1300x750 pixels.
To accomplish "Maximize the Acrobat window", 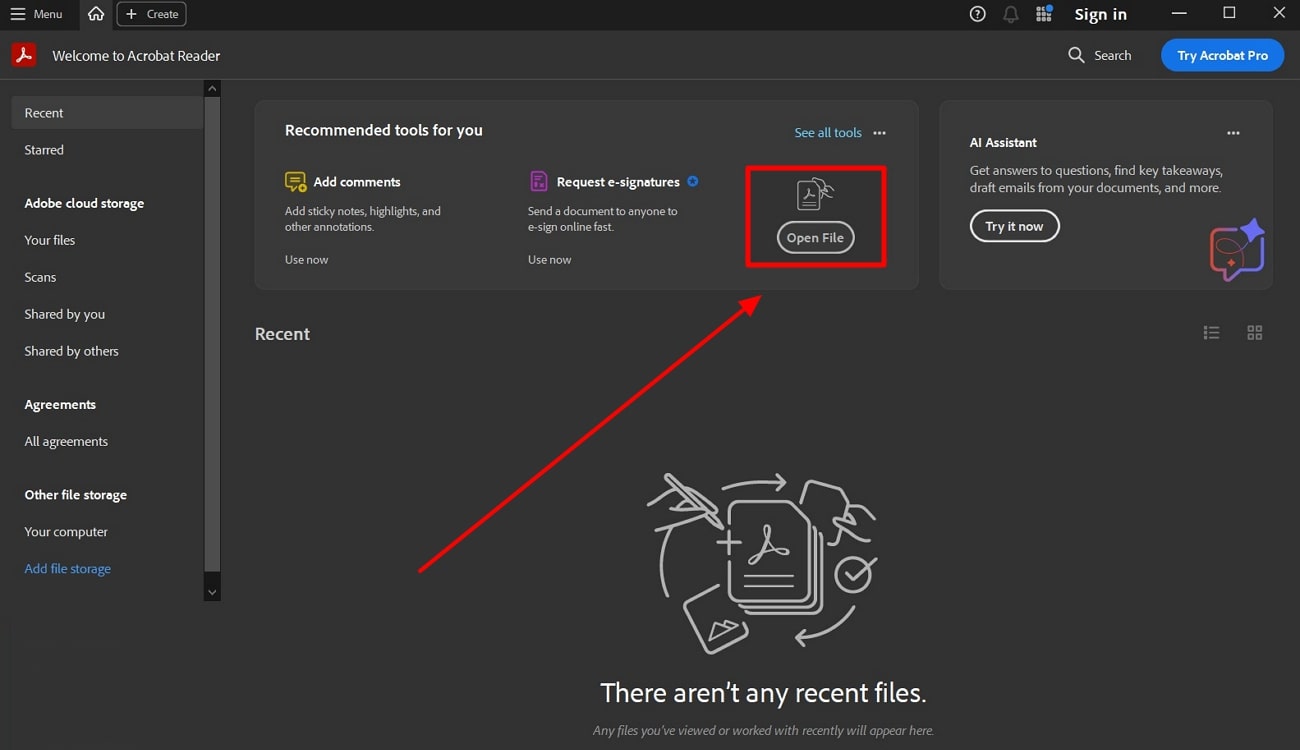I will (x=1229, y=13).
